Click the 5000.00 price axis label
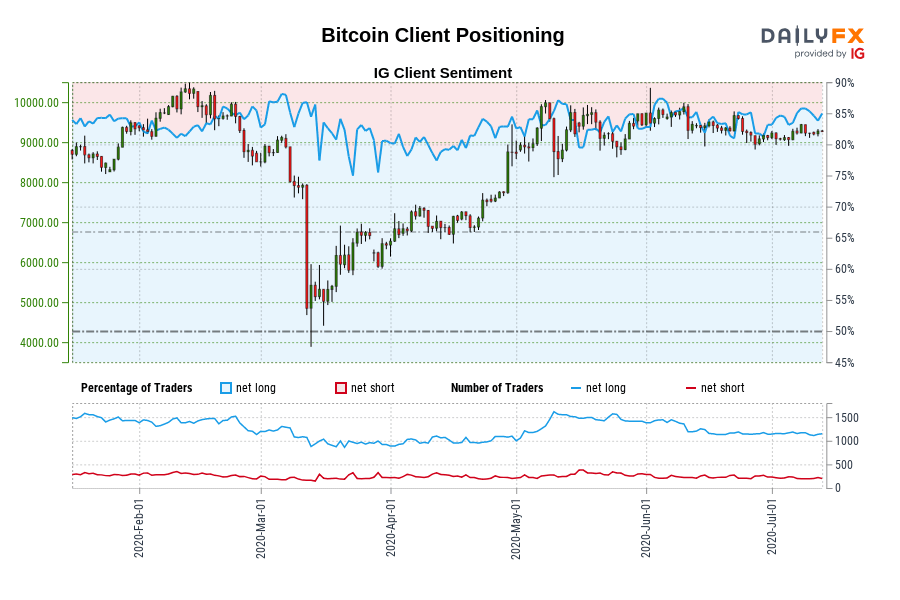 click(40, 303)
